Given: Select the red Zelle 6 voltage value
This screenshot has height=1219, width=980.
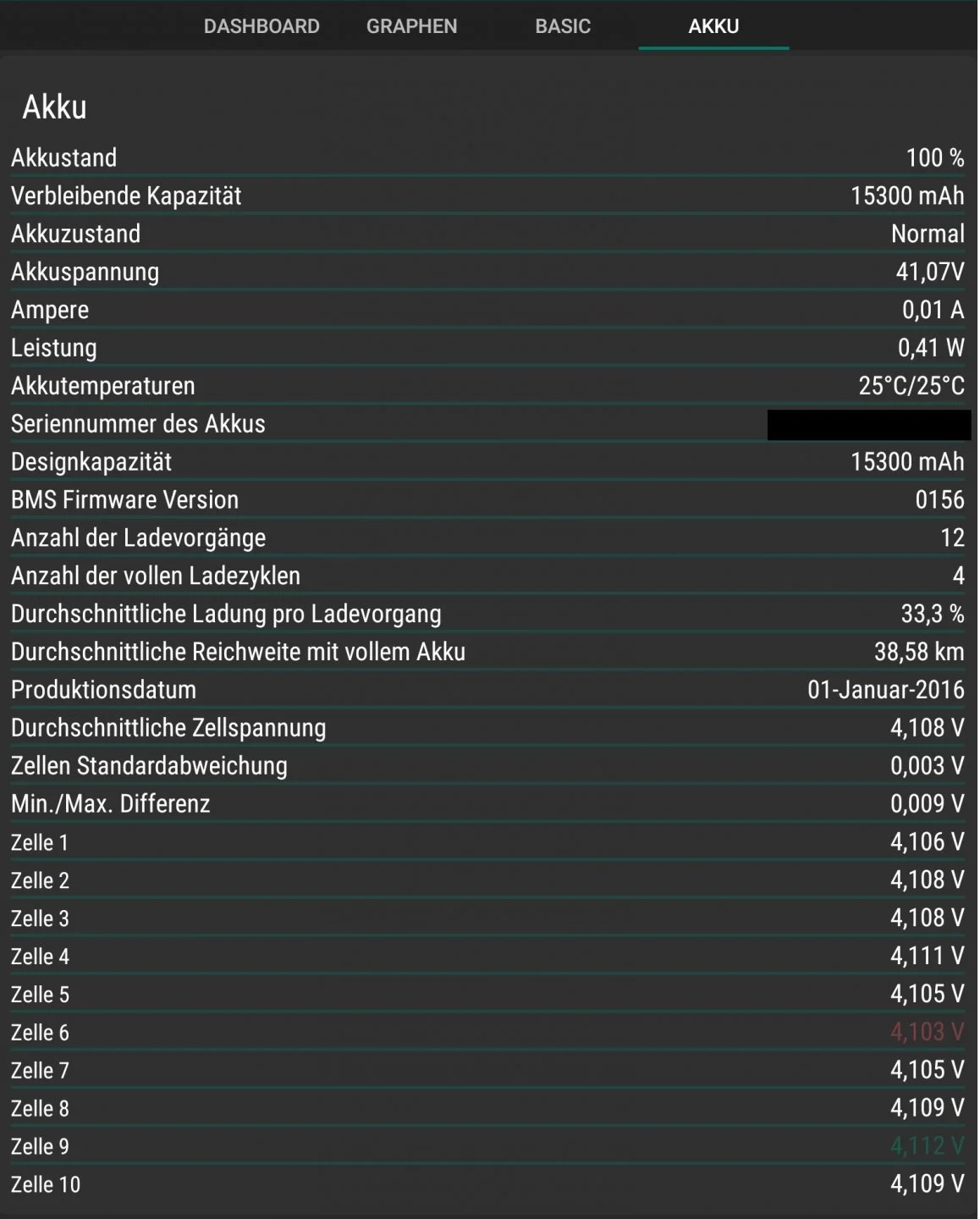Looking at the screenshot, I should 927,1032.
